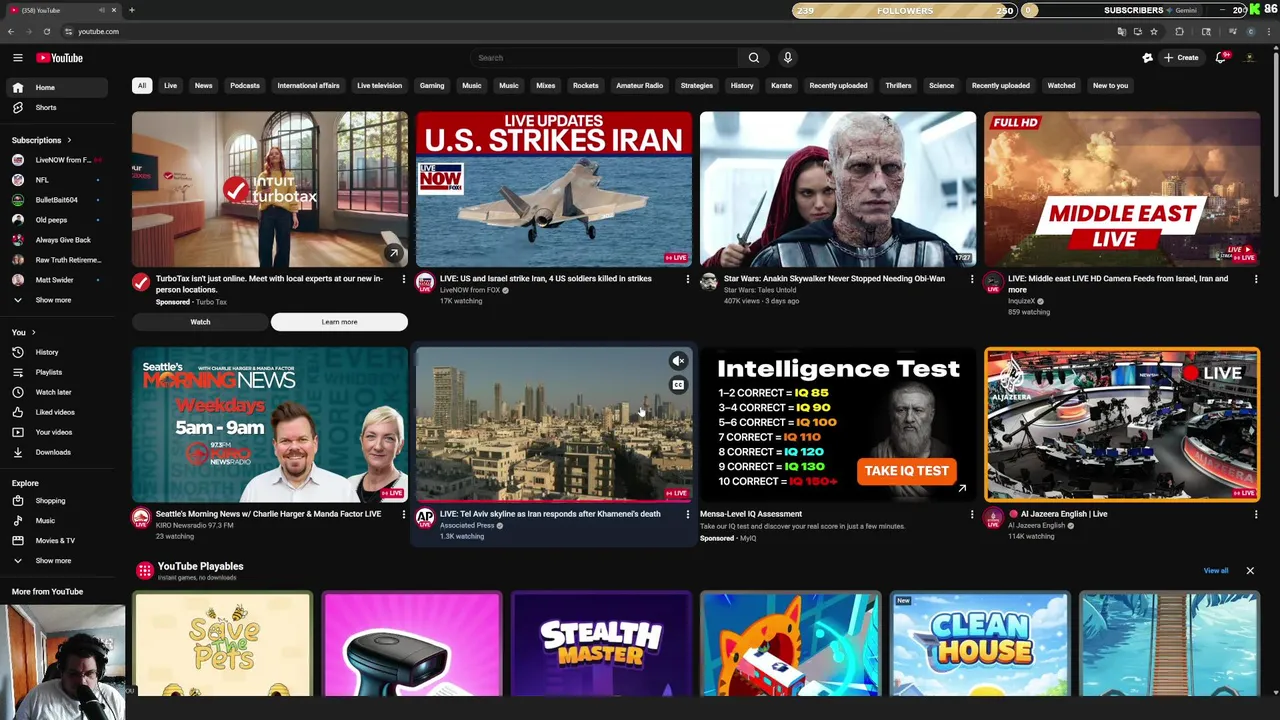Select the News filter chip
Screen dimensions: 1280x720
pyautogui.click(x=203, y=85)
